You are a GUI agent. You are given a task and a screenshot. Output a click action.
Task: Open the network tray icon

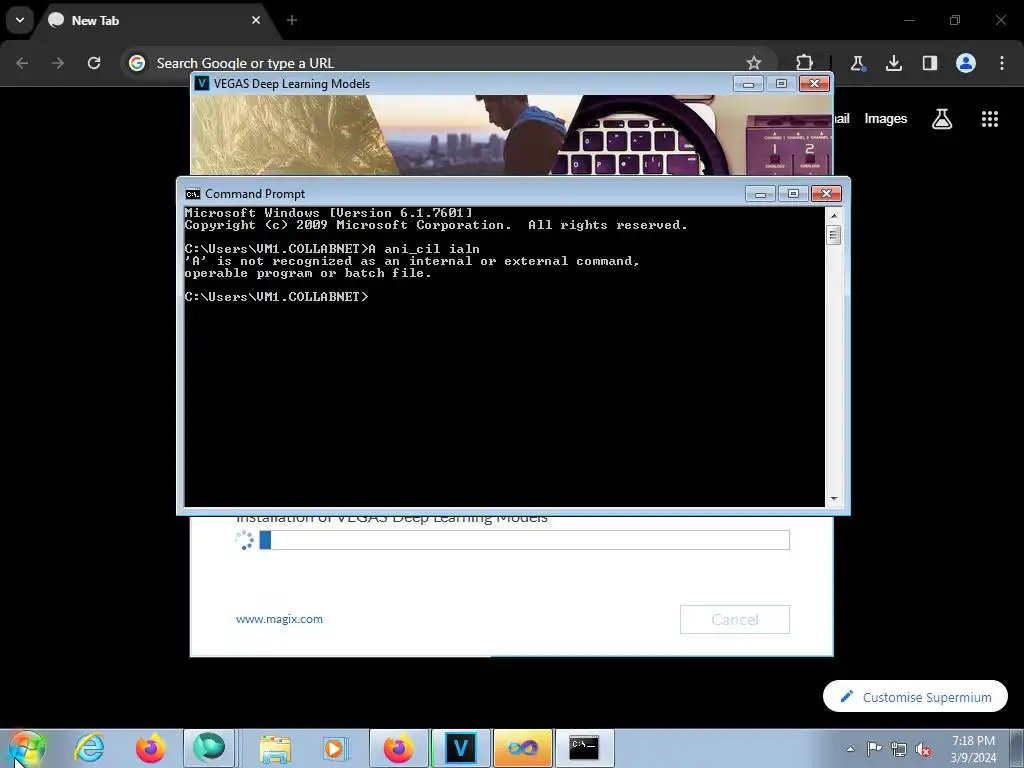coord(899,749)
